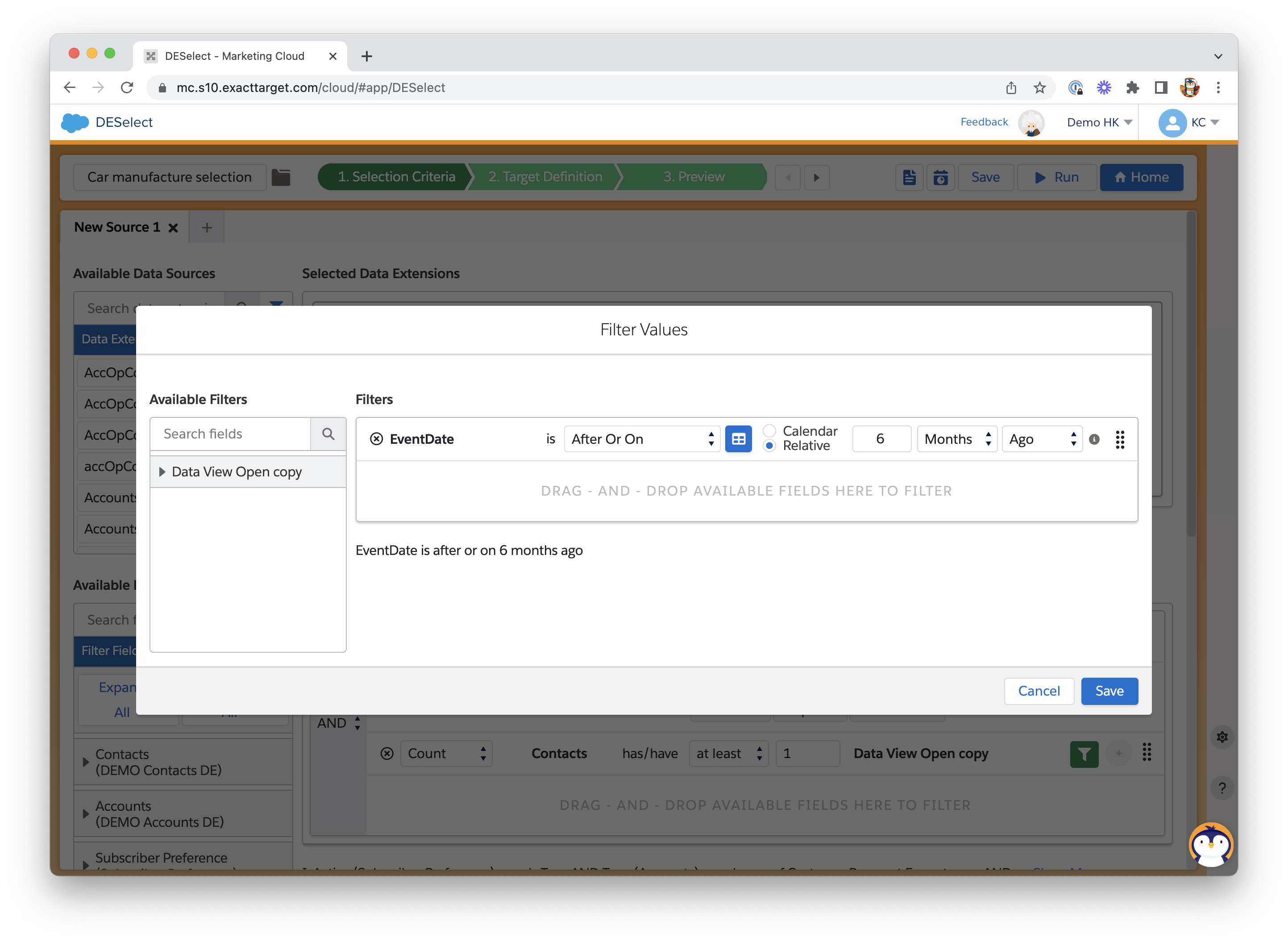Click the date picker calendar icon in filter row
This screenshot has height=942, width=1288.
[738, 439]
